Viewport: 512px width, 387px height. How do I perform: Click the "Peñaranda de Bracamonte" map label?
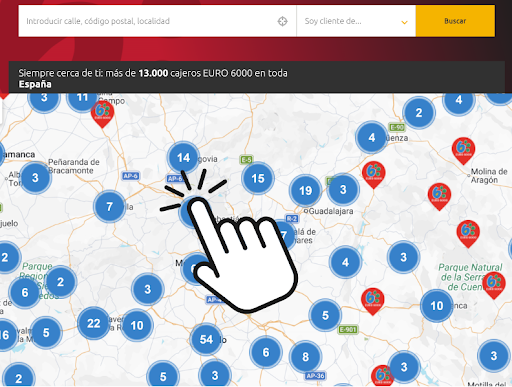pos(74,166)
